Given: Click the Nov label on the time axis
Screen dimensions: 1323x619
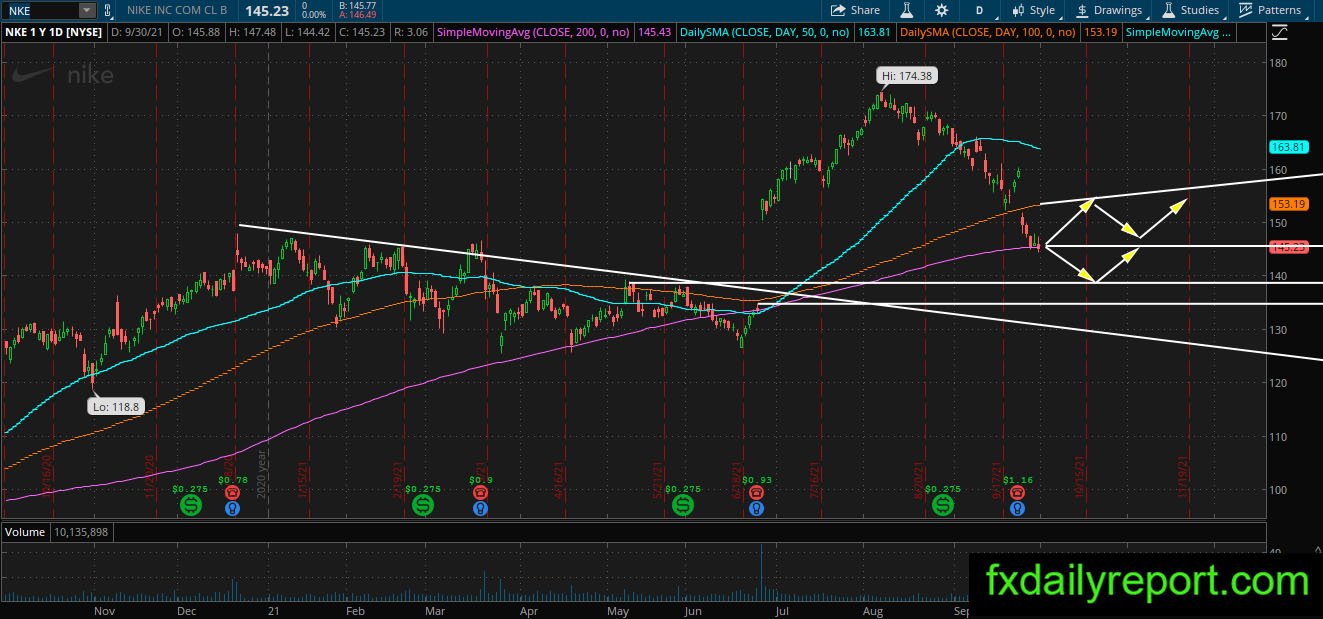Looking at the screenshot, I should click(x=103, y=609).
